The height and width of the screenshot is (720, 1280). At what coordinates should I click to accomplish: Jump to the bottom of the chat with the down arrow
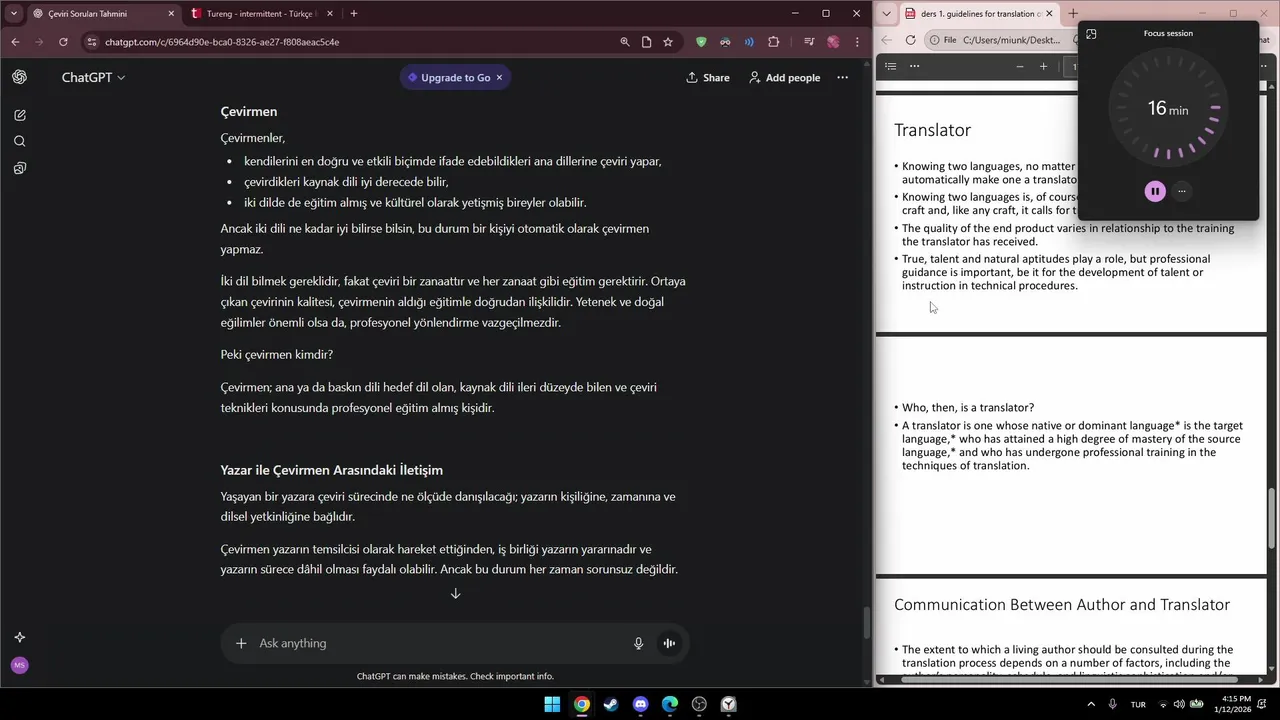tap(455, 593)
